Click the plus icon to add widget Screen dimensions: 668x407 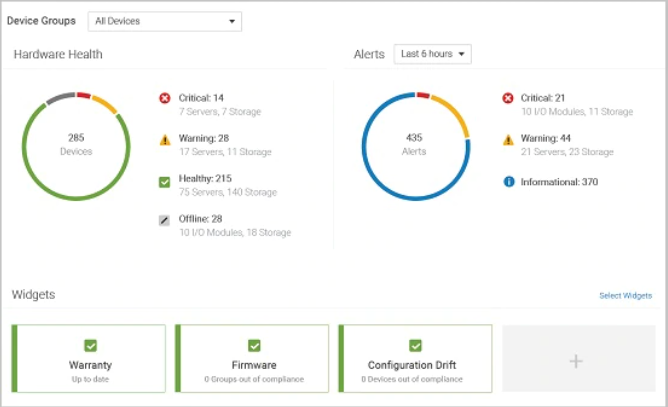click(576, 361)
